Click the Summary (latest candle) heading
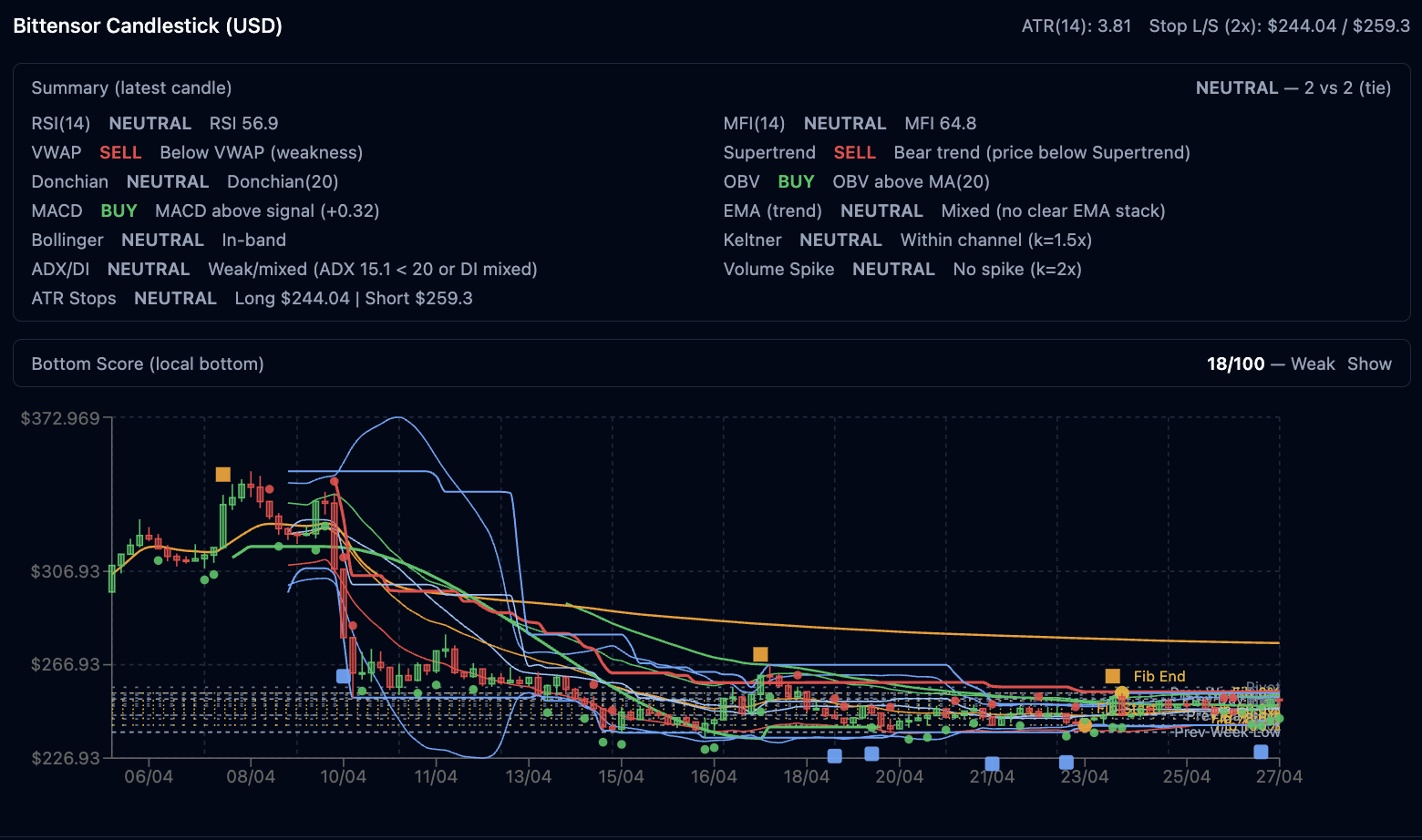This screenshot has width=1422, height=840. coord(131,87)
